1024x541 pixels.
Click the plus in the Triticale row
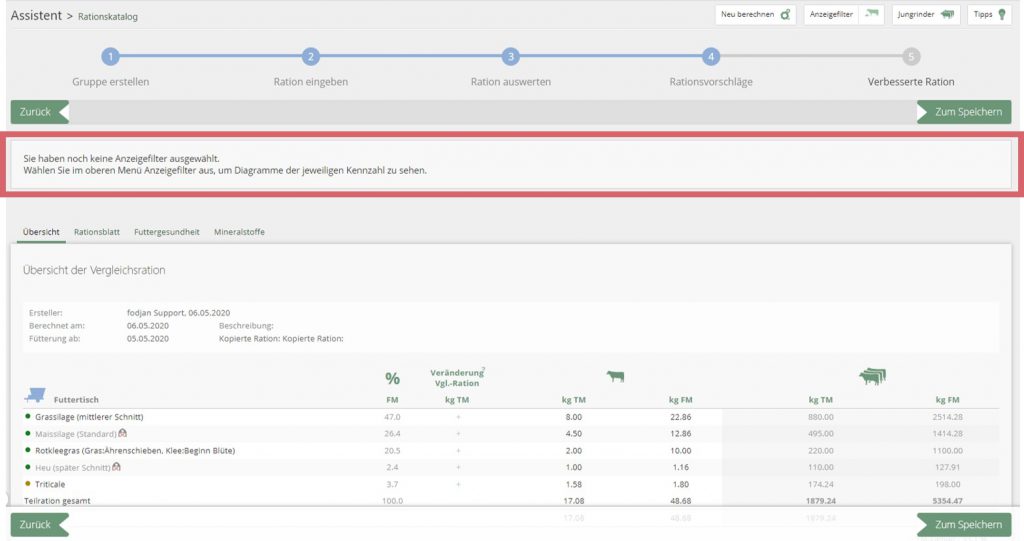tap(458, 485)
